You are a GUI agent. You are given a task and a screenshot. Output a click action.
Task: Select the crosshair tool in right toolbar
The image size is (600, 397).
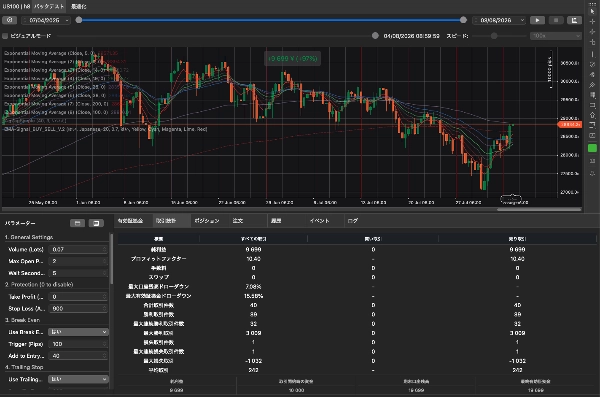click(592, 21)
